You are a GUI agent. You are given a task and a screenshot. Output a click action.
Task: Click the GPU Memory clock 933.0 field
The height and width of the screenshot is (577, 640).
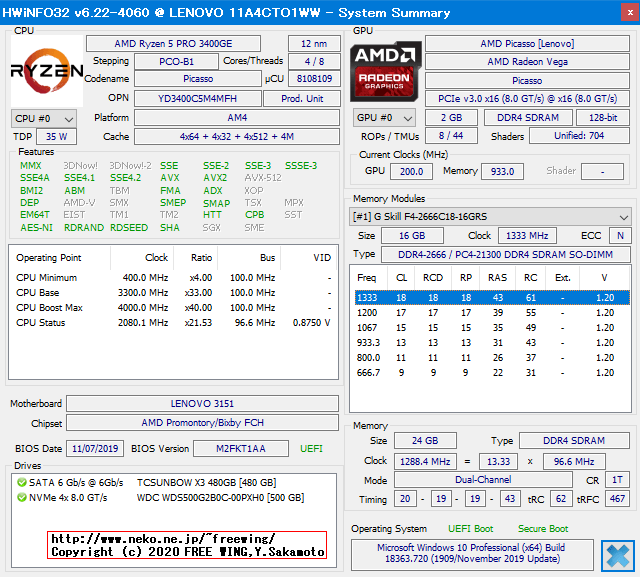click(502, 171)
